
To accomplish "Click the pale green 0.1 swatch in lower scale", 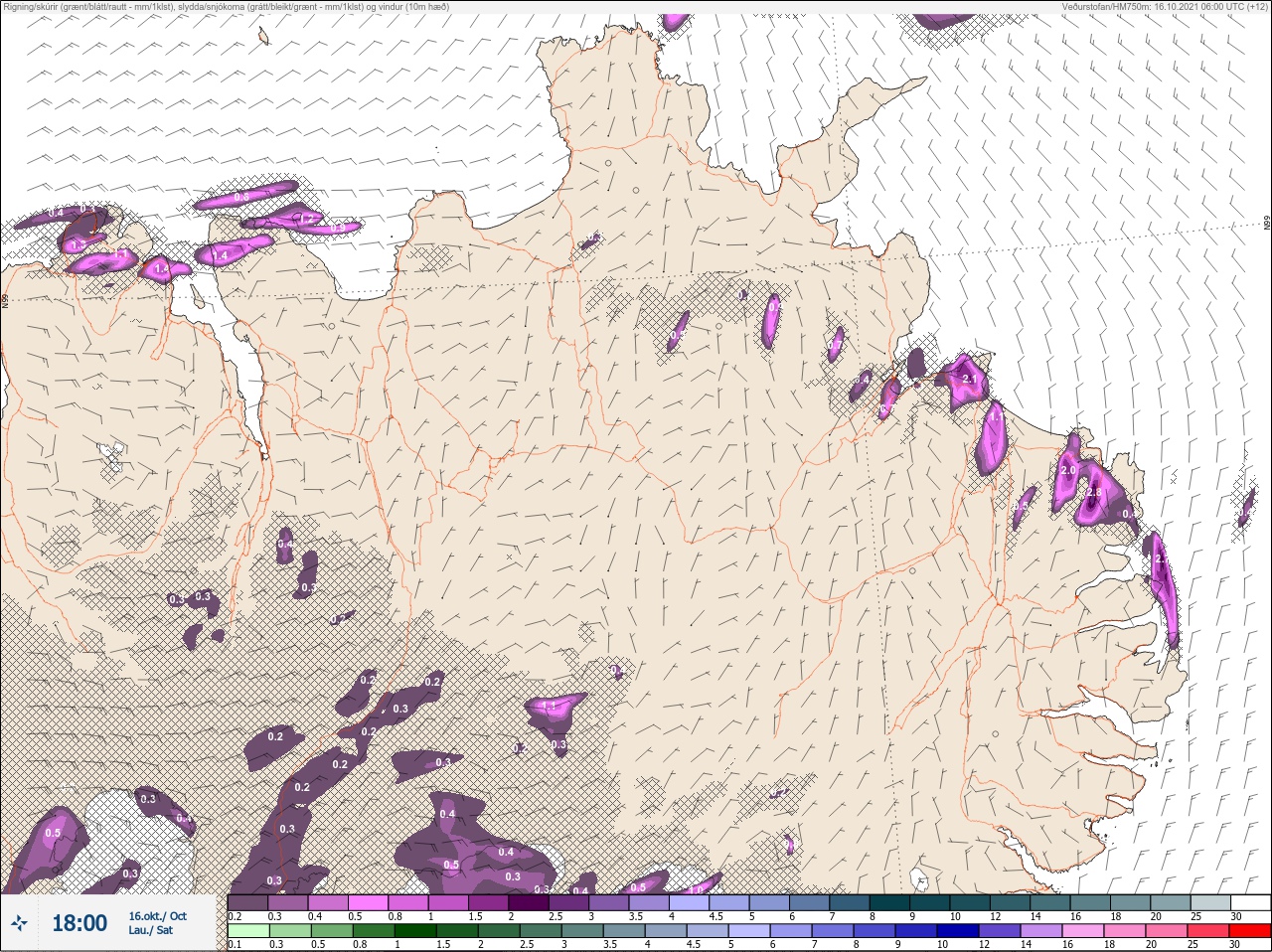I will pos(248,930).
